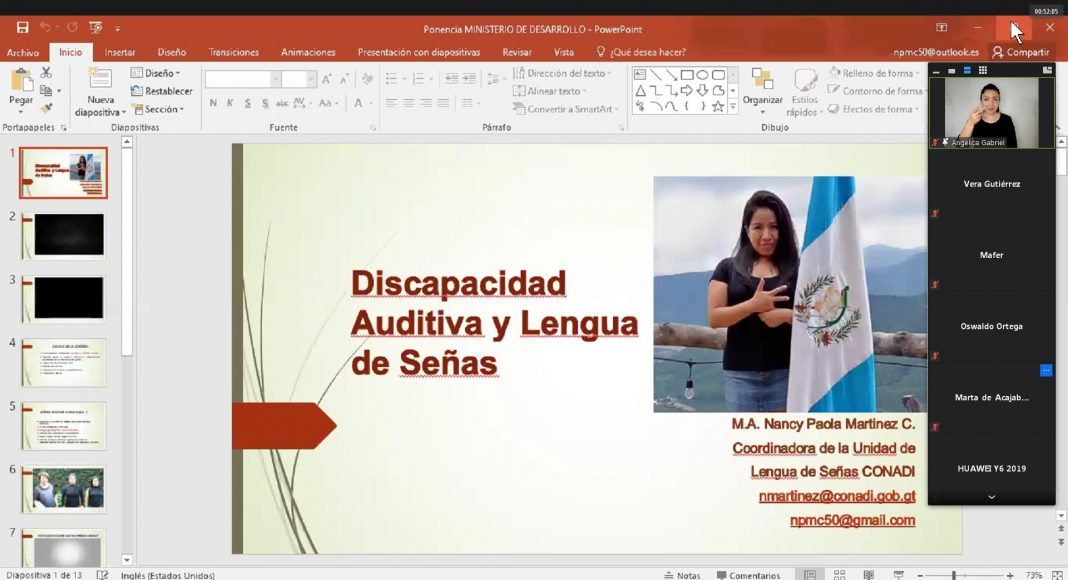Click the Restablecer button
Image resolution: width=1068 pixels, height=580 pixels.
click(162, 91)
